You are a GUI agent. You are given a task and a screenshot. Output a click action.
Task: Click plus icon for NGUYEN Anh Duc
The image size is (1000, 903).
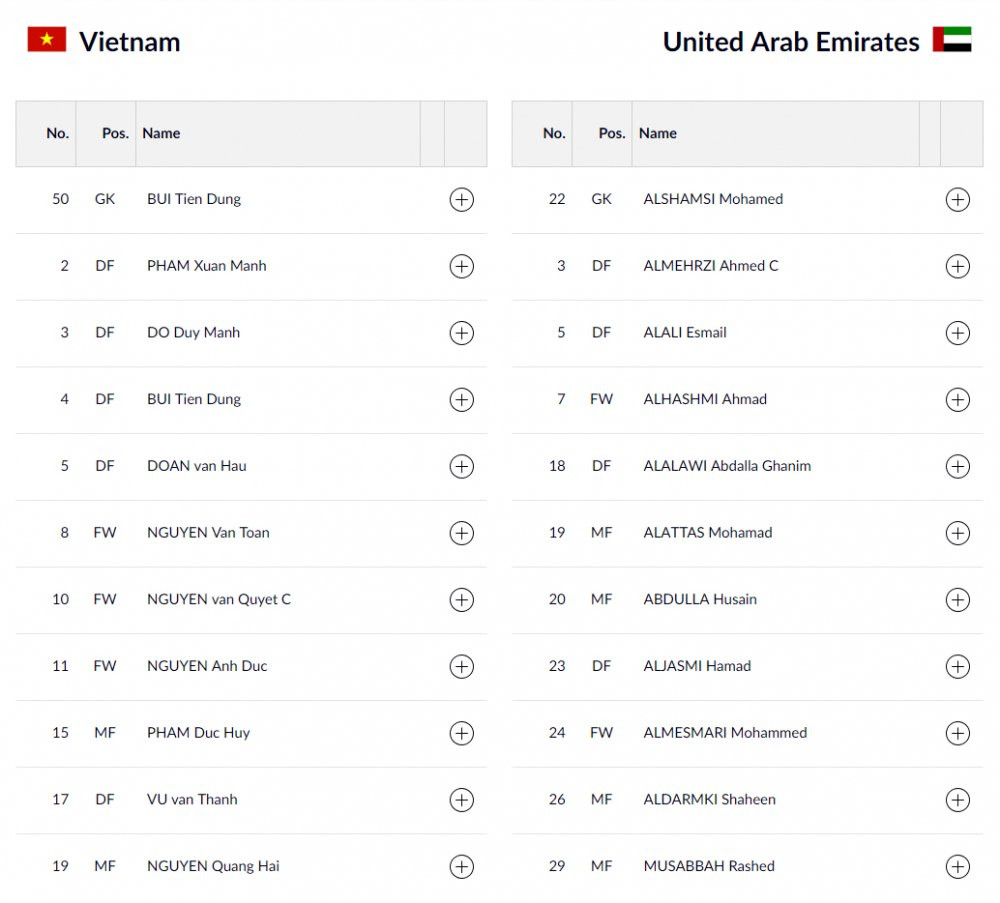(461, 666)
